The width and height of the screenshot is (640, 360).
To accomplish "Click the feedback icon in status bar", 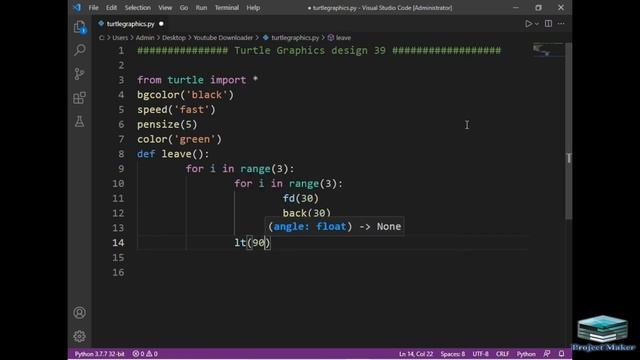I will 547,353.
